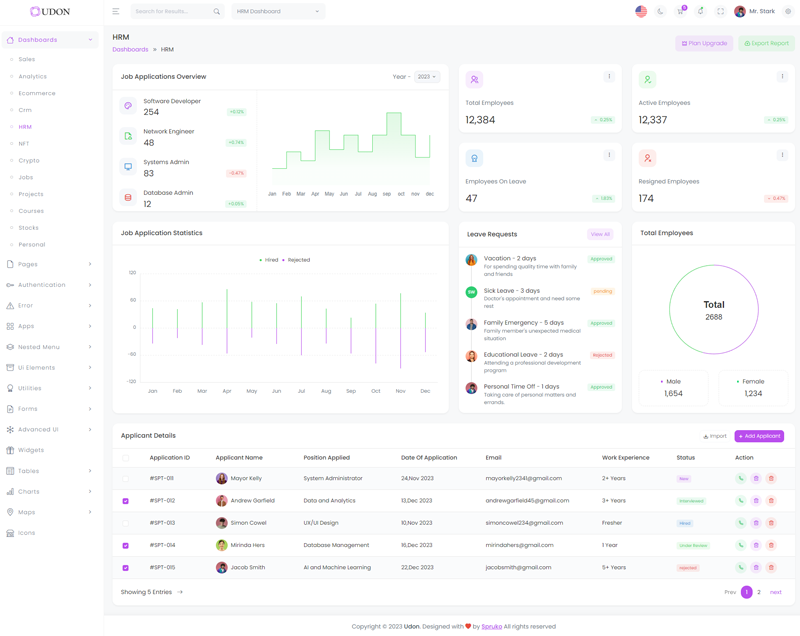Click the US flag language icon
This screenshot has height=636, width=800.
point(641,12)
